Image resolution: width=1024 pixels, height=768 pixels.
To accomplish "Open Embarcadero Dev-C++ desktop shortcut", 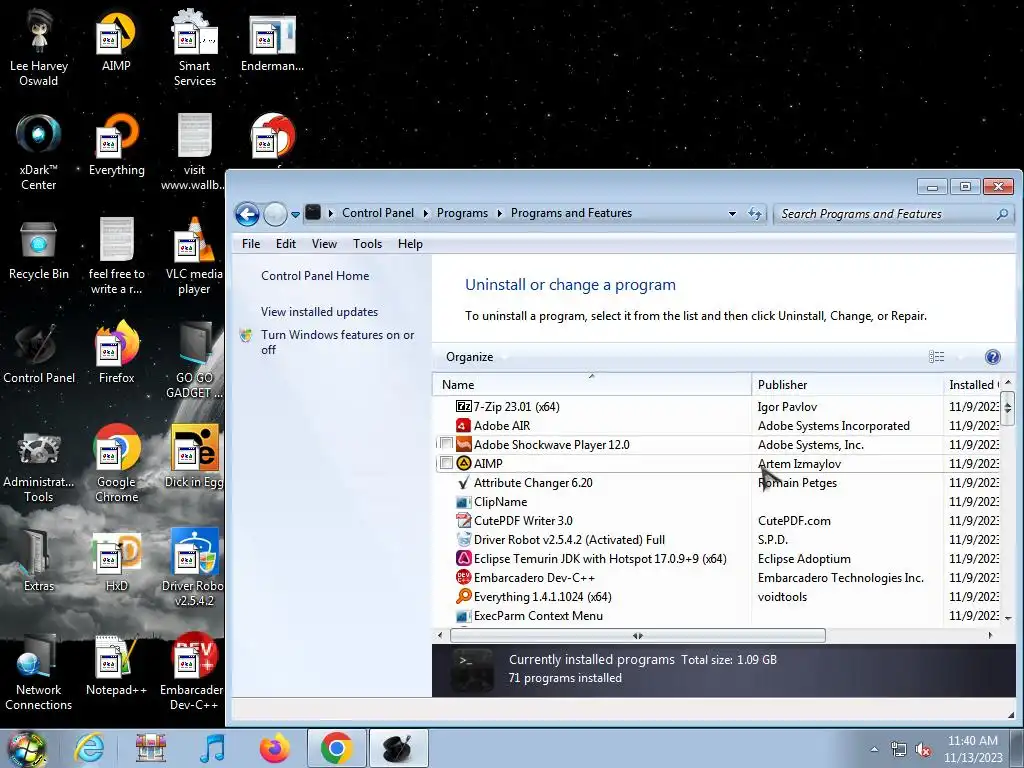I will coord(194,672).
